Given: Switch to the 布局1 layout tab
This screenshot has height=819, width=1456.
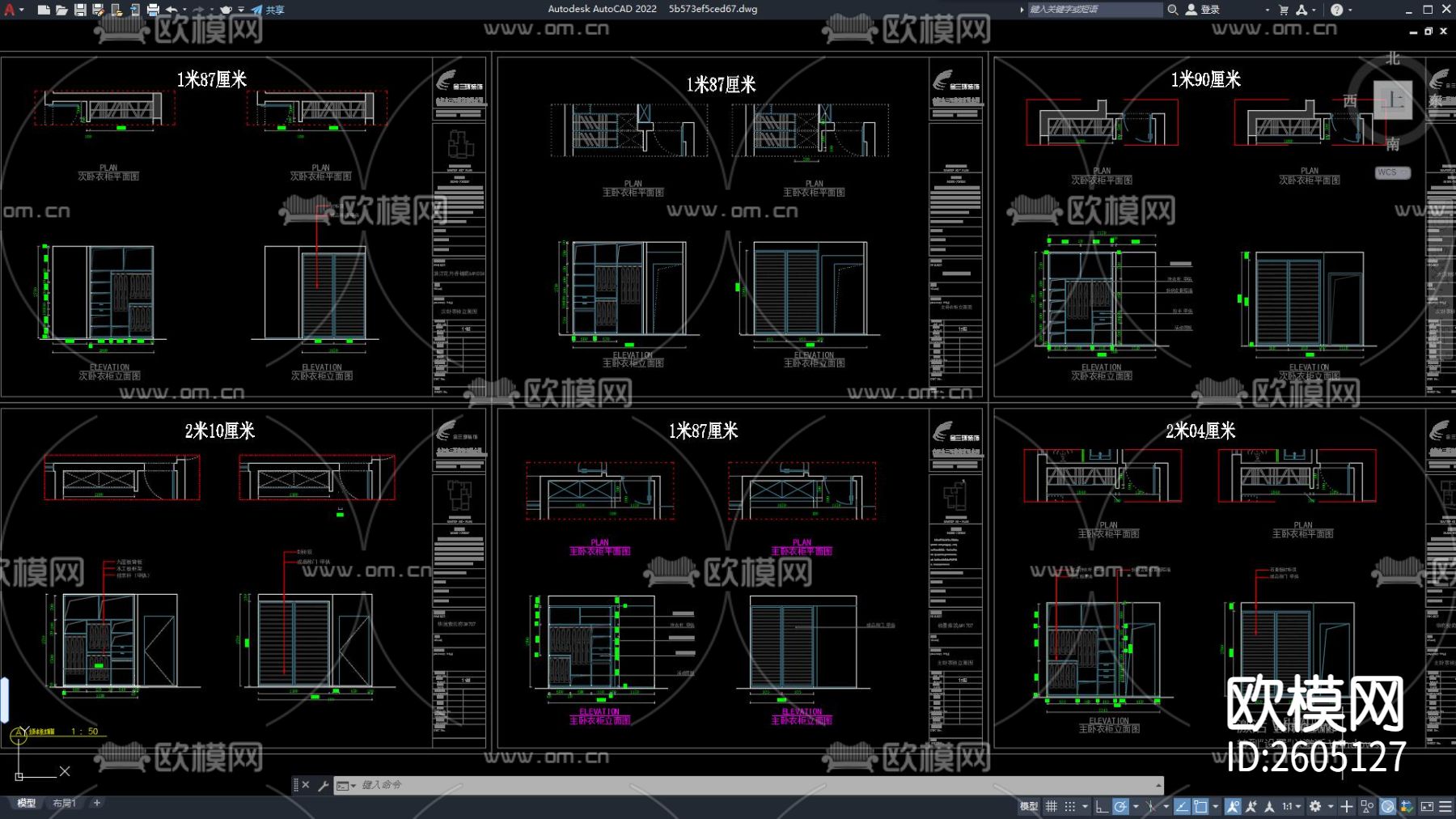Looking at the screenshot, I should click(64, 803).
